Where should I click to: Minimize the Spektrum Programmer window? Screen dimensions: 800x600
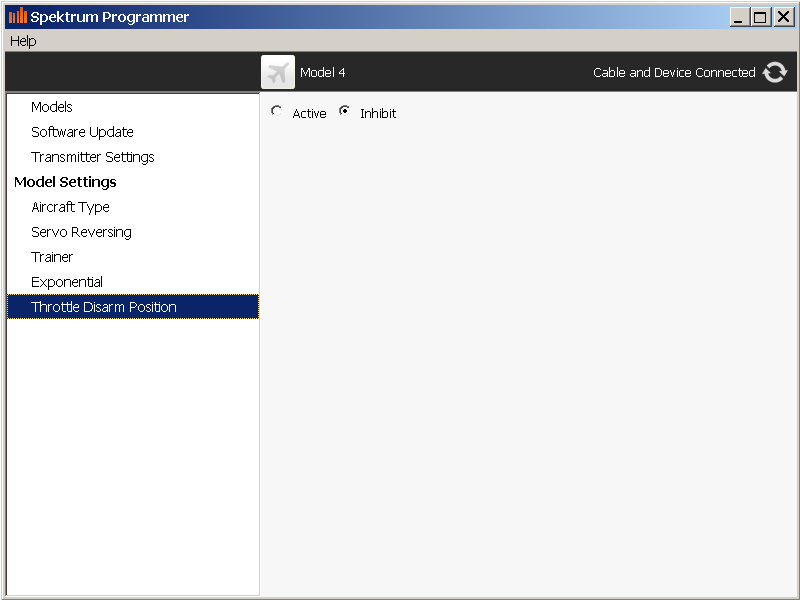pyautogui.click(x=738, y=17)
